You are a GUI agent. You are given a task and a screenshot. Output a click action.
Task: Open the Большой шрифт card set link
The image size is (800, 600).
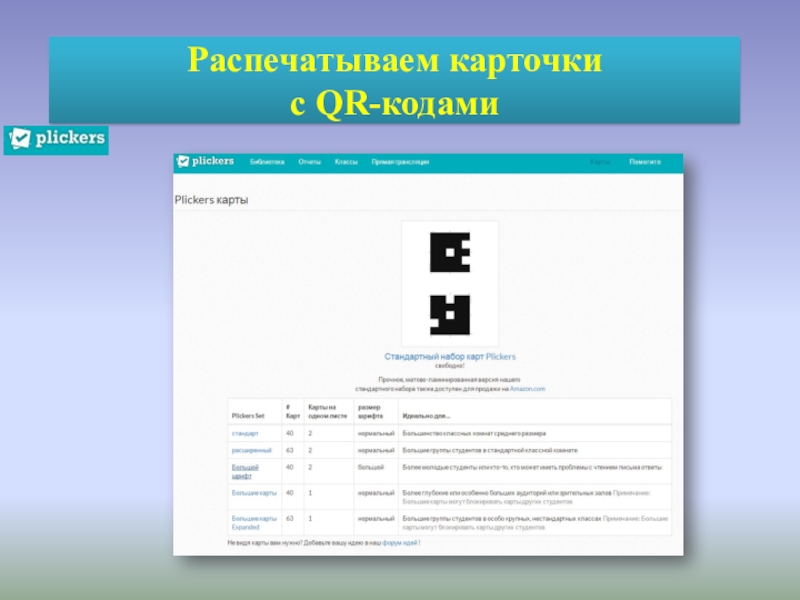click(x=245, y=471)
